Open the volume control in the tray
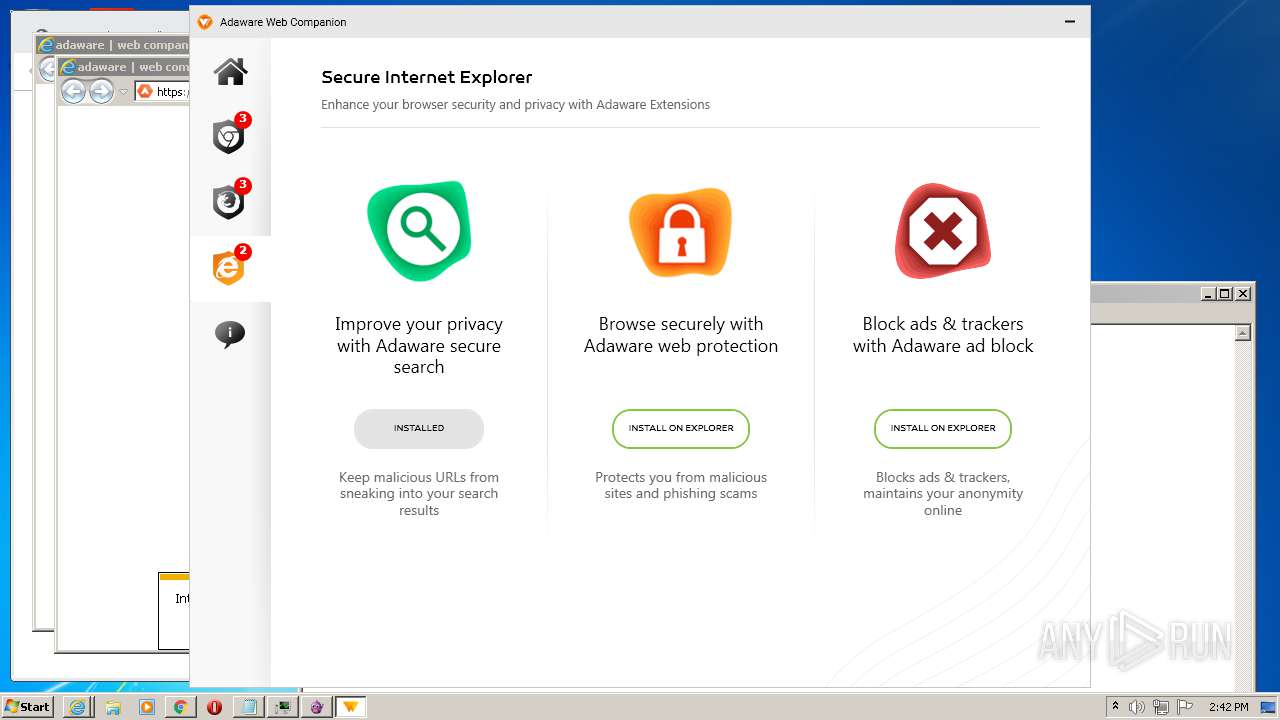Screen dimensions: 1280x720 pyautogui.click(x=1137, y=707)
